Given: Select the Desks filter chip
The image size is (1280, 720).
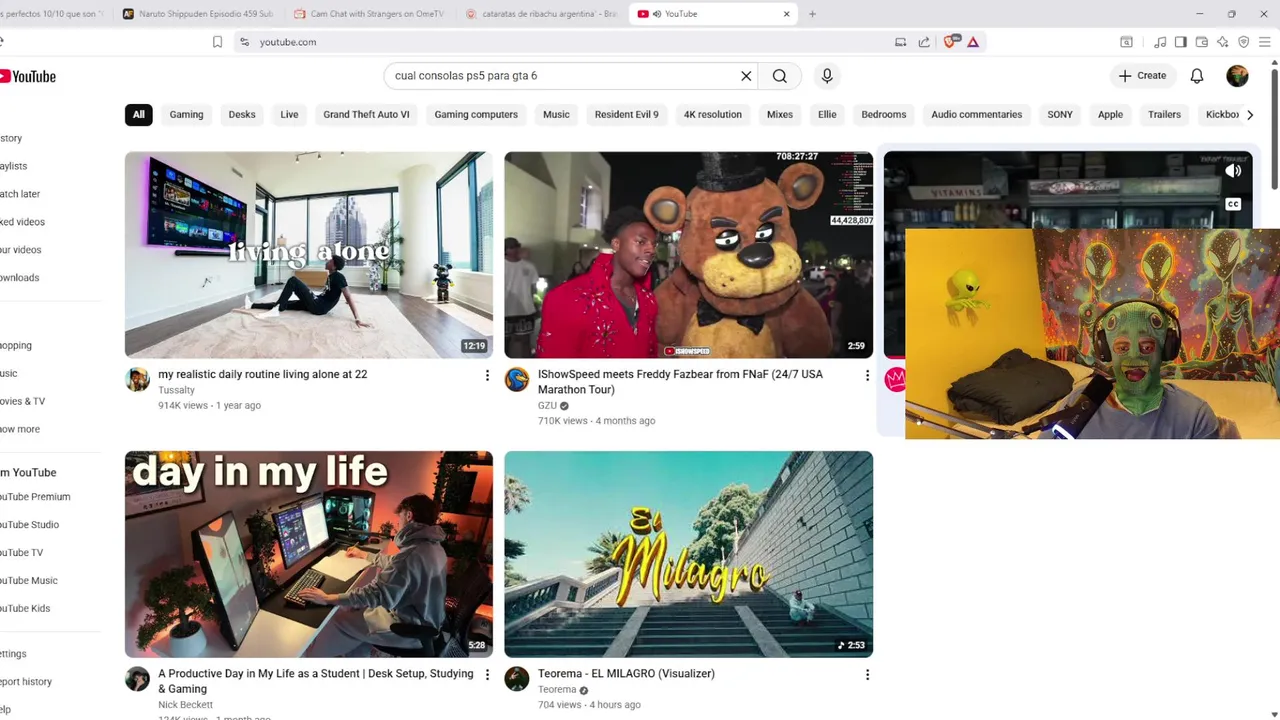Looking at the screenshot, I should [x=242, y=115].
